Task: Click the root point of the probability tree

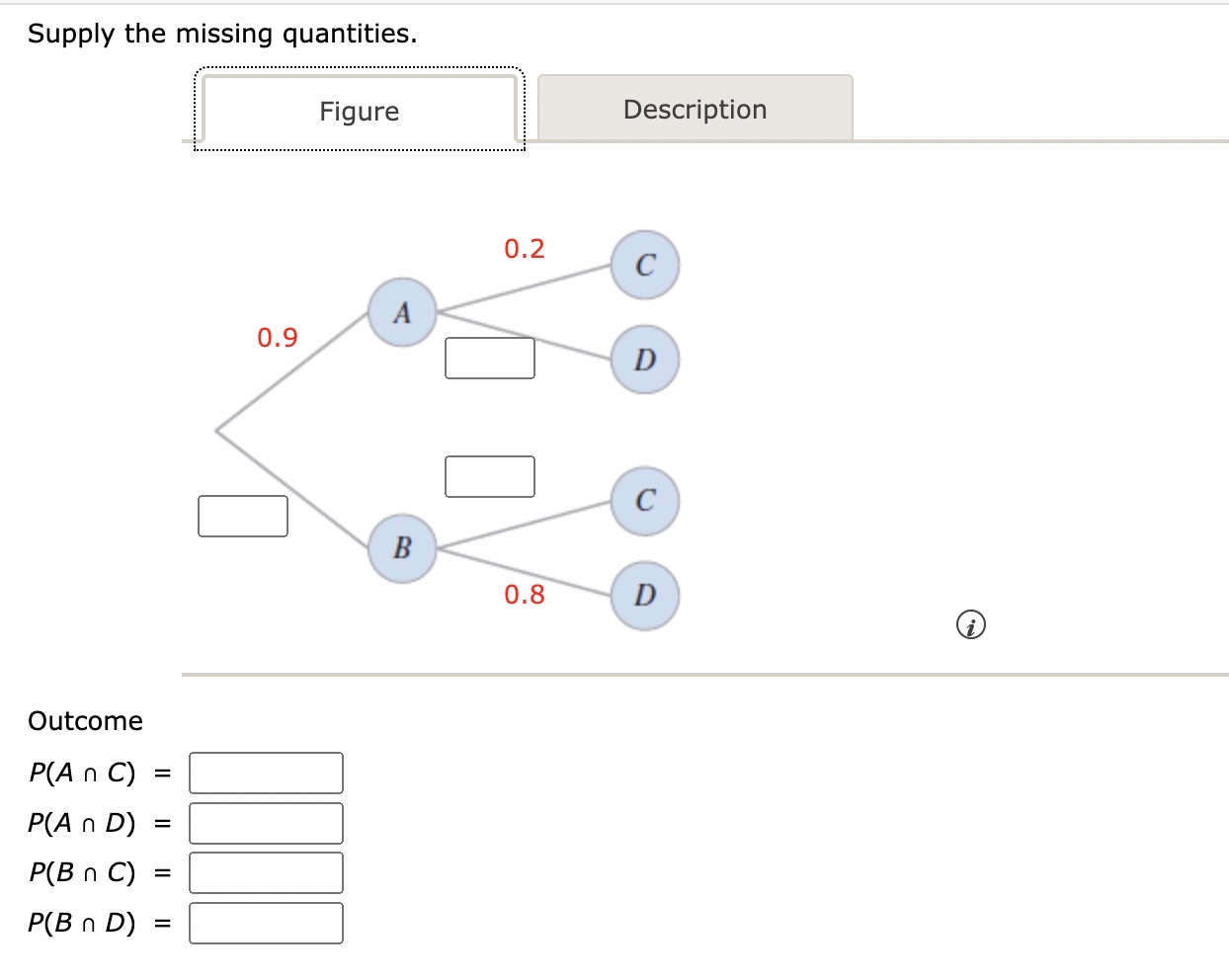Action: pos(215,429)
